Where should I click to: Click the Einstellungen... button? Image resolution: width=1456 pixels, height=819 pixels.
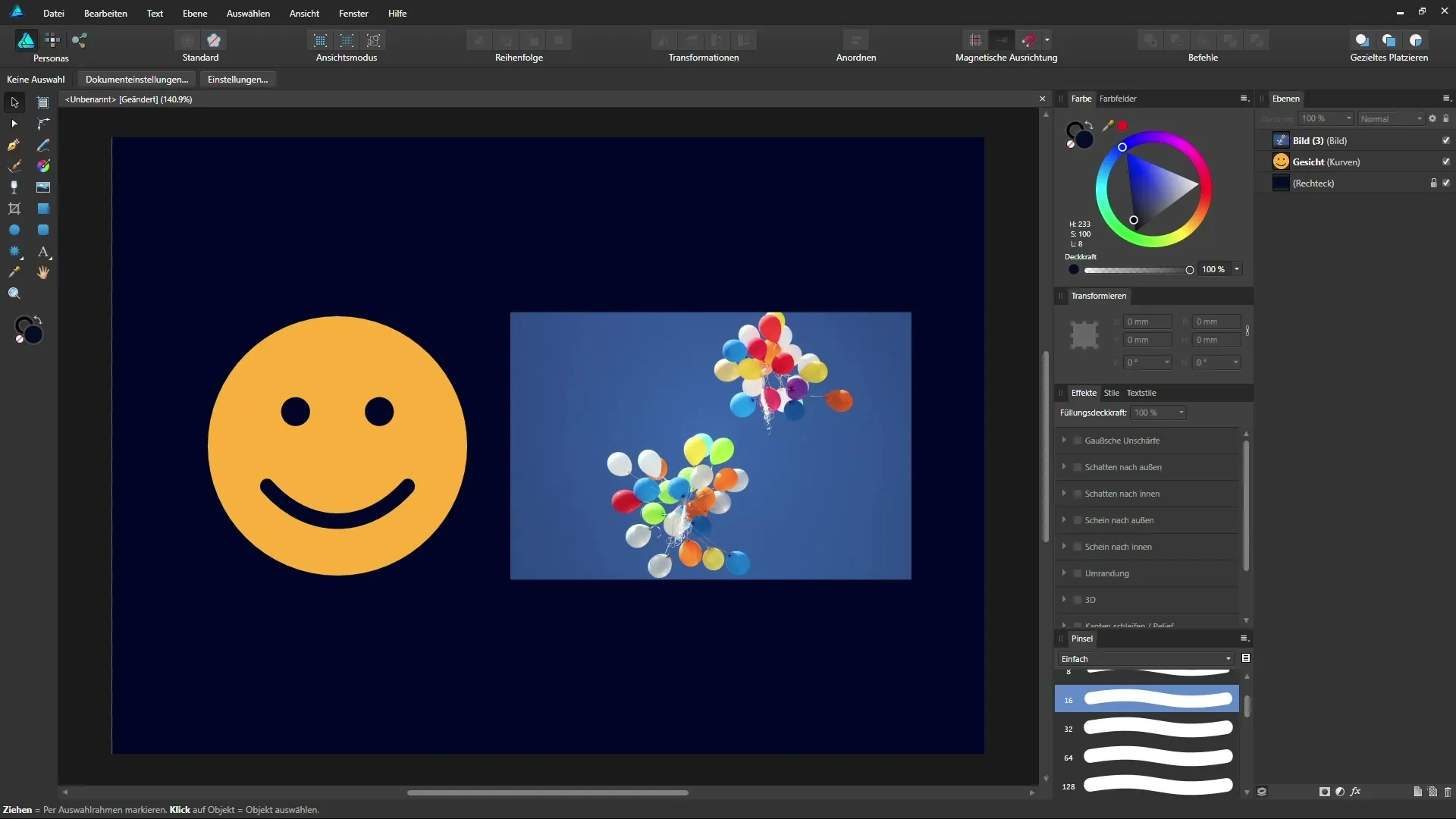tap(237, 80)
